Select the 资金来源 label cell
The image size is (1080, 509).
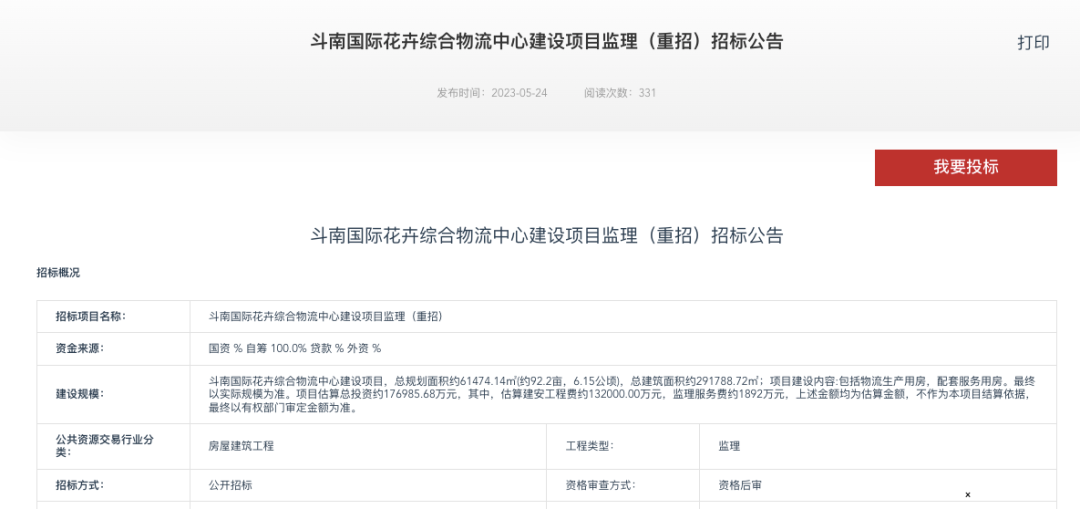point(80,349)
